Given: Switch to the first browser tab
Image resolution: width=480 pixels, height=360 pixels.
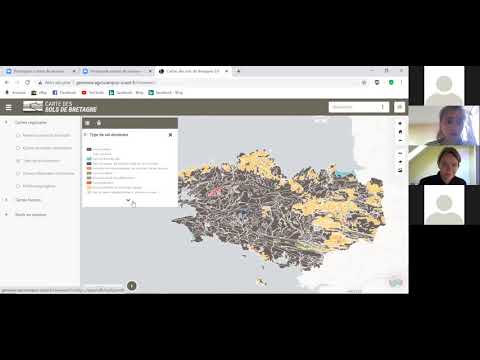Looking at the screenshot, I should (39, 71).
